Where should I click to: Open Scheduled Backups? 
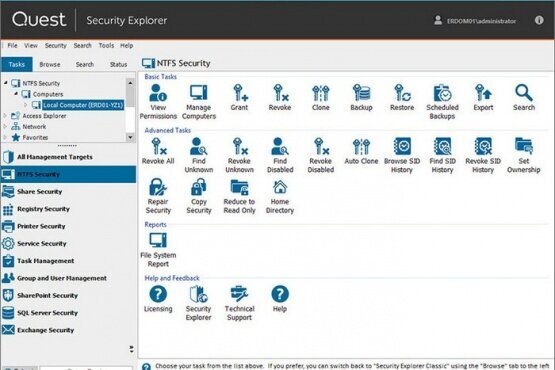[x=442, y=102]
